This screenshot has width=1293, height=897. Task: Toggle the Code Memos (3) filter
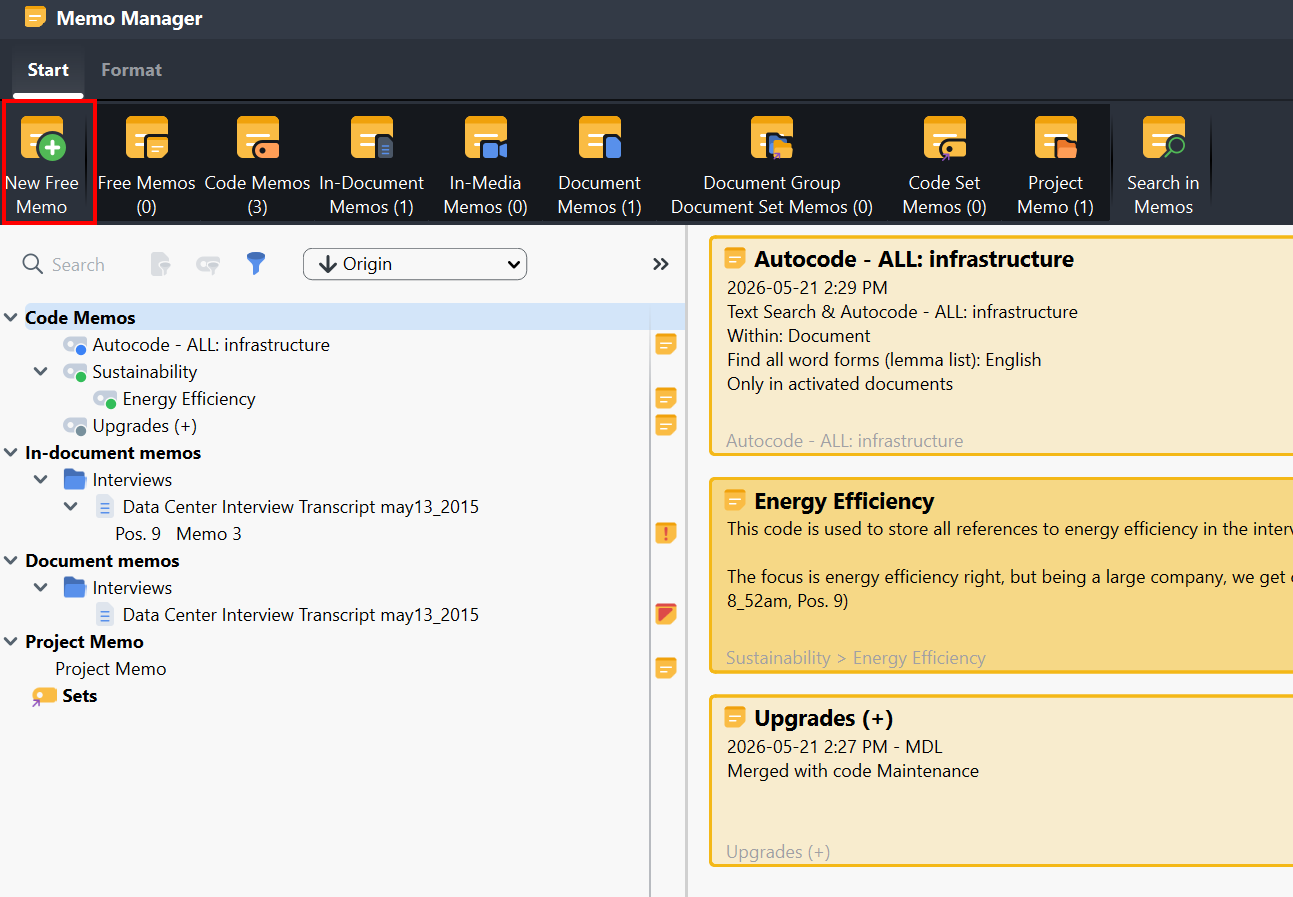257,162
